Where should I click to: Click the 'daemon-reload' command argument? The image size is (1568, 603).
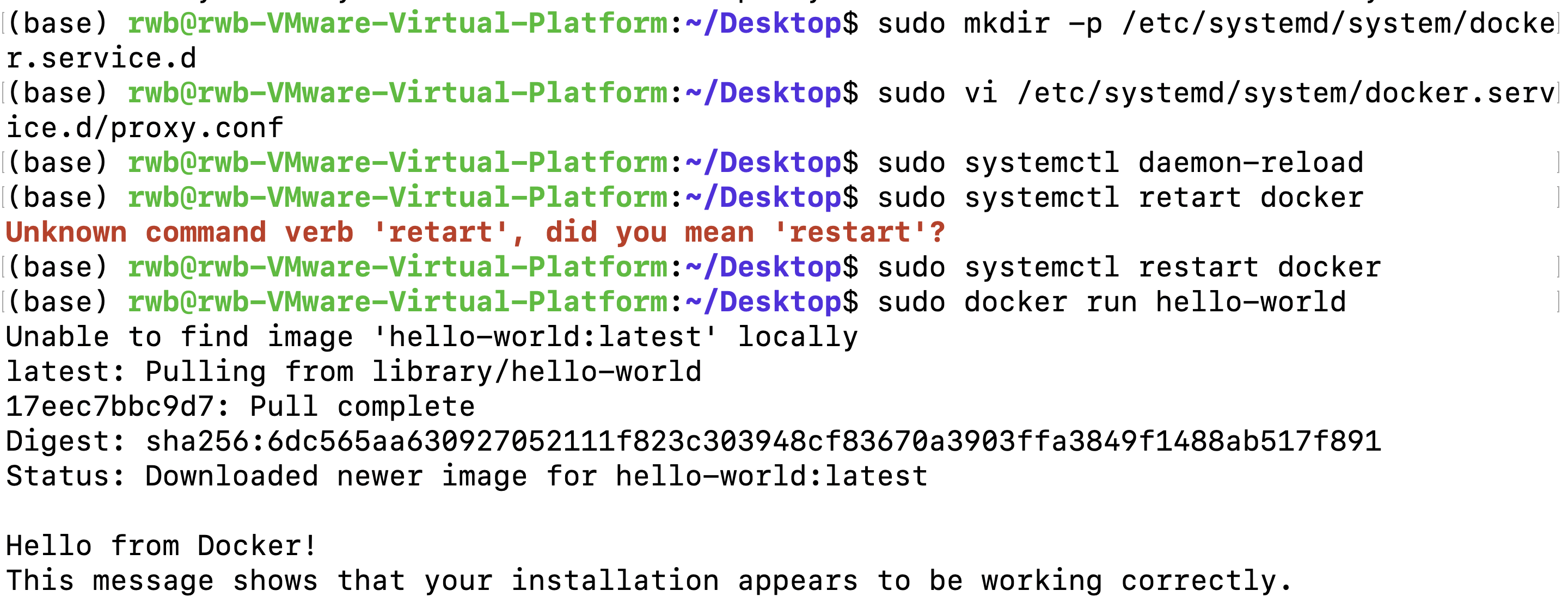coord(1250,163)
